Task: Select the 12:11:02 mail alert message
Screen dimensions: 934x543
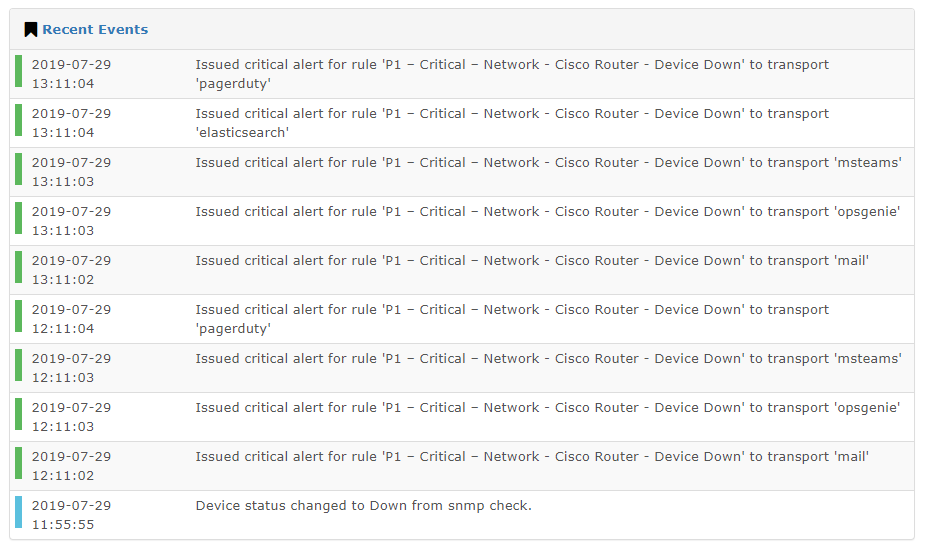Action: tap(533, 457)
